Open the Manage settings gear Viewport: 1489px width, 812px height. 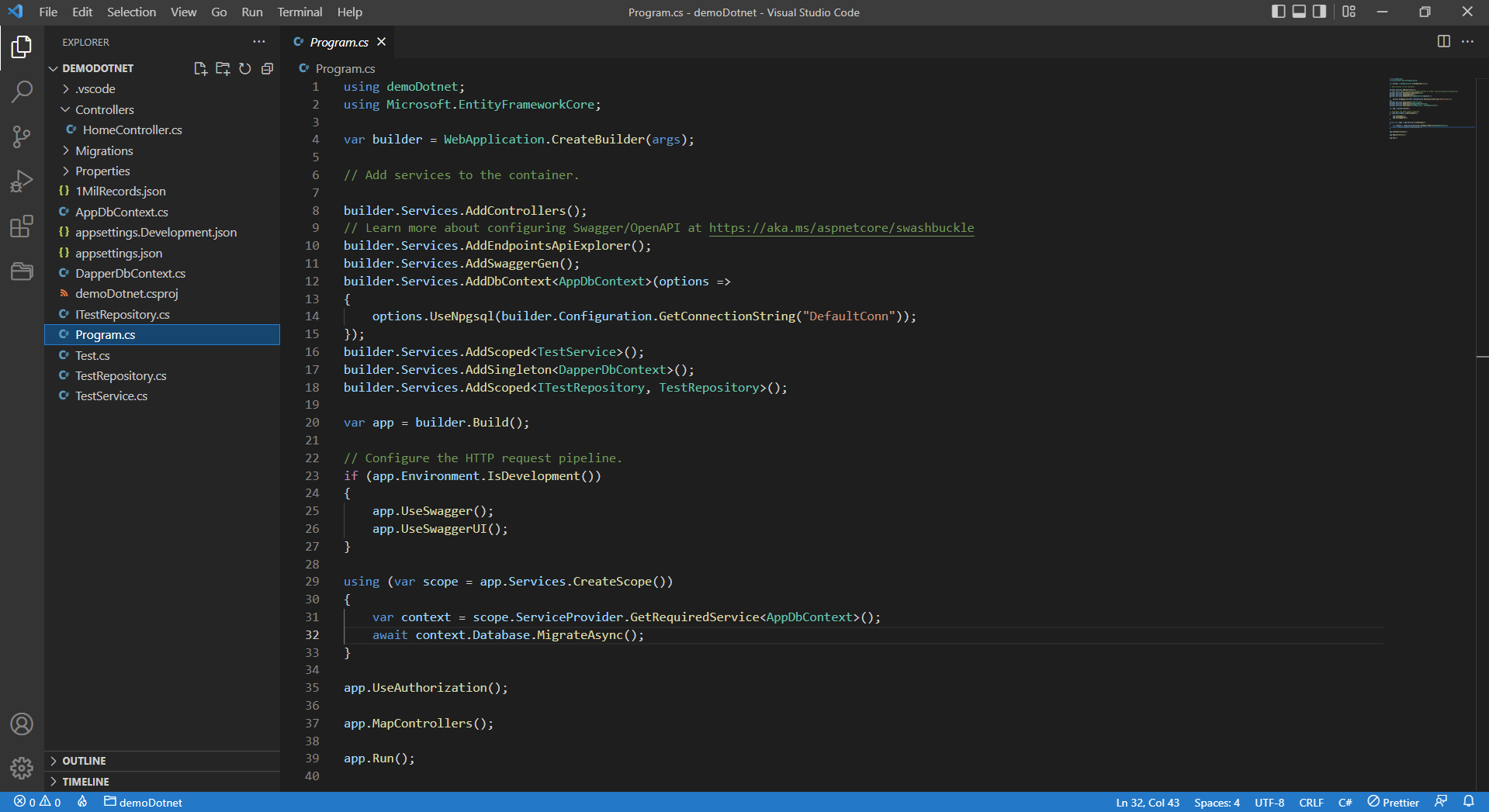click(21, 769)
